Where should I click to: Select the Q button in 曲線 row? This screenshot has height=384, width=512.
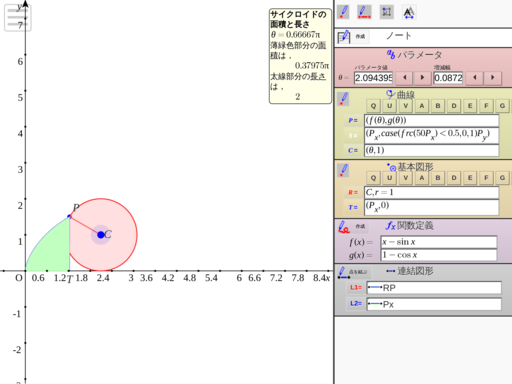[x=373, y=106]
